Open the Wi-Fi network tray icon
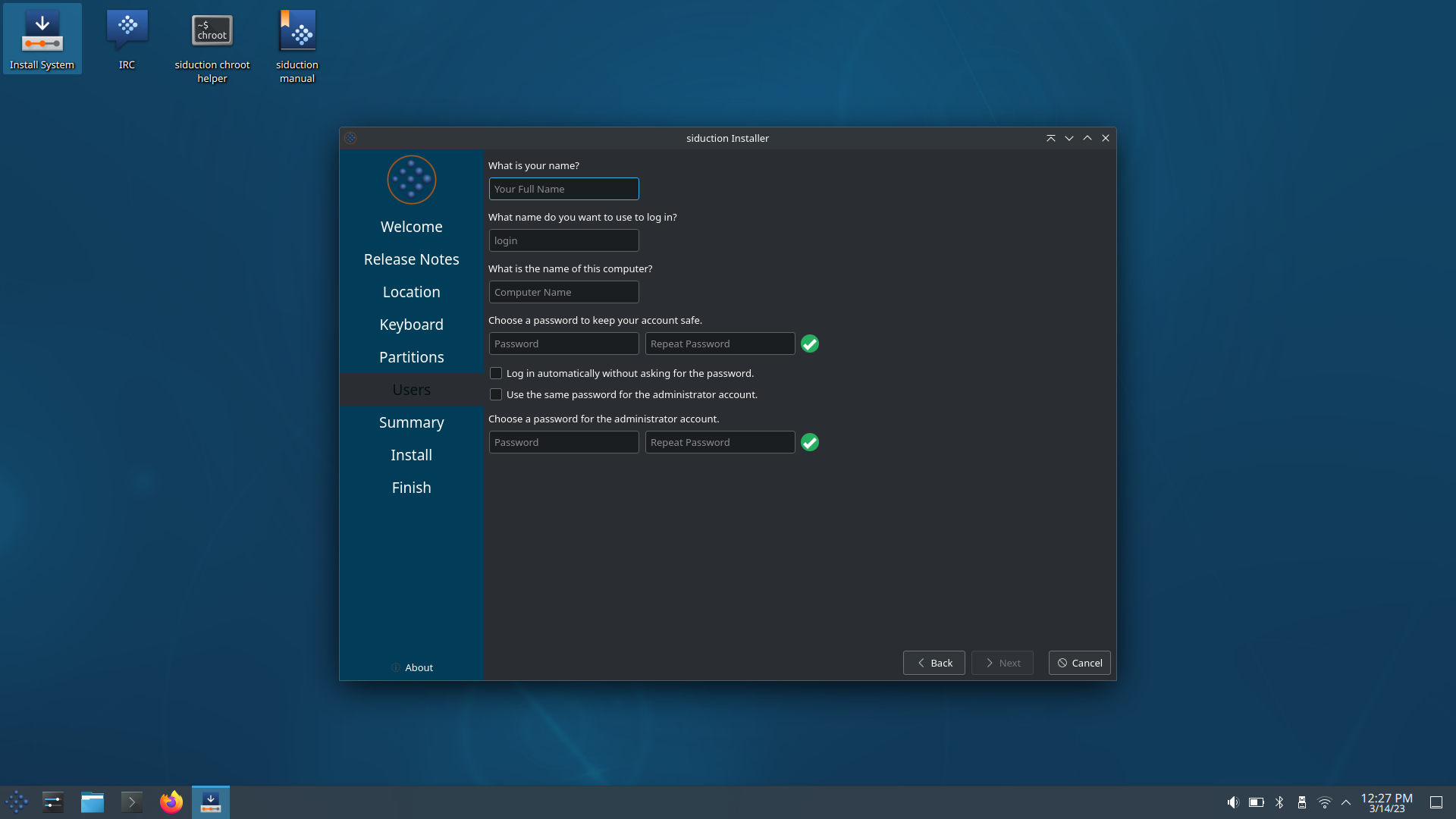The height and width of the screenshot is (819, 1456). pyautogui.click(x=1325, y=802)
